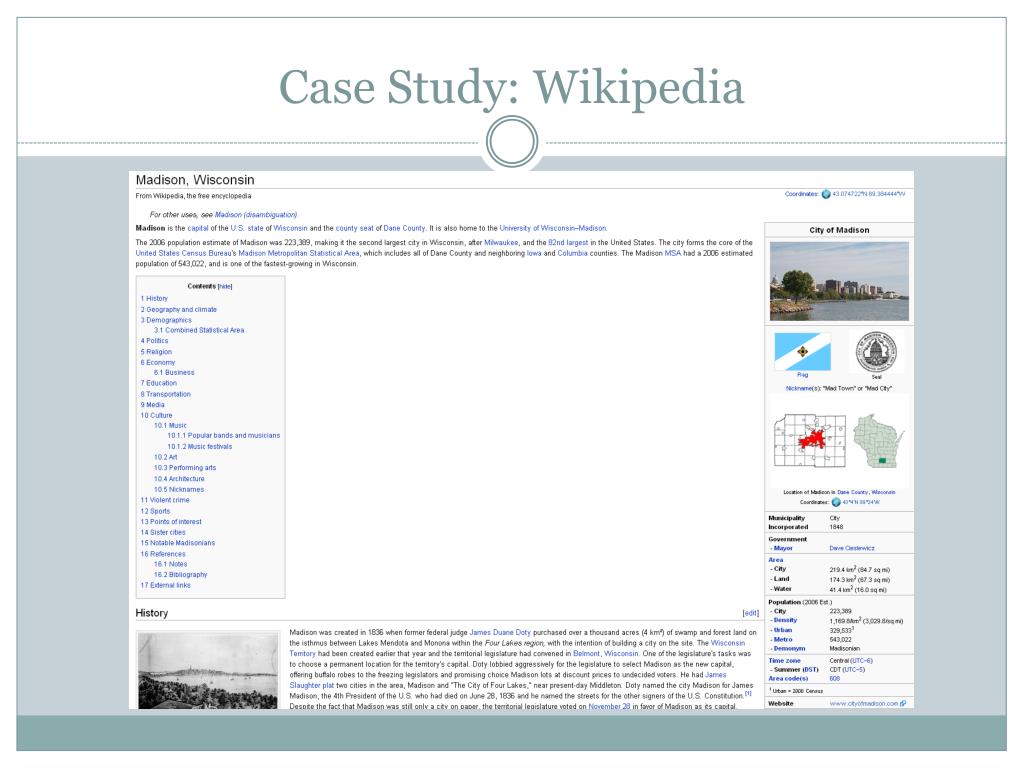Open the 'Belmont' link in the History section

click(x=586, y=653)
